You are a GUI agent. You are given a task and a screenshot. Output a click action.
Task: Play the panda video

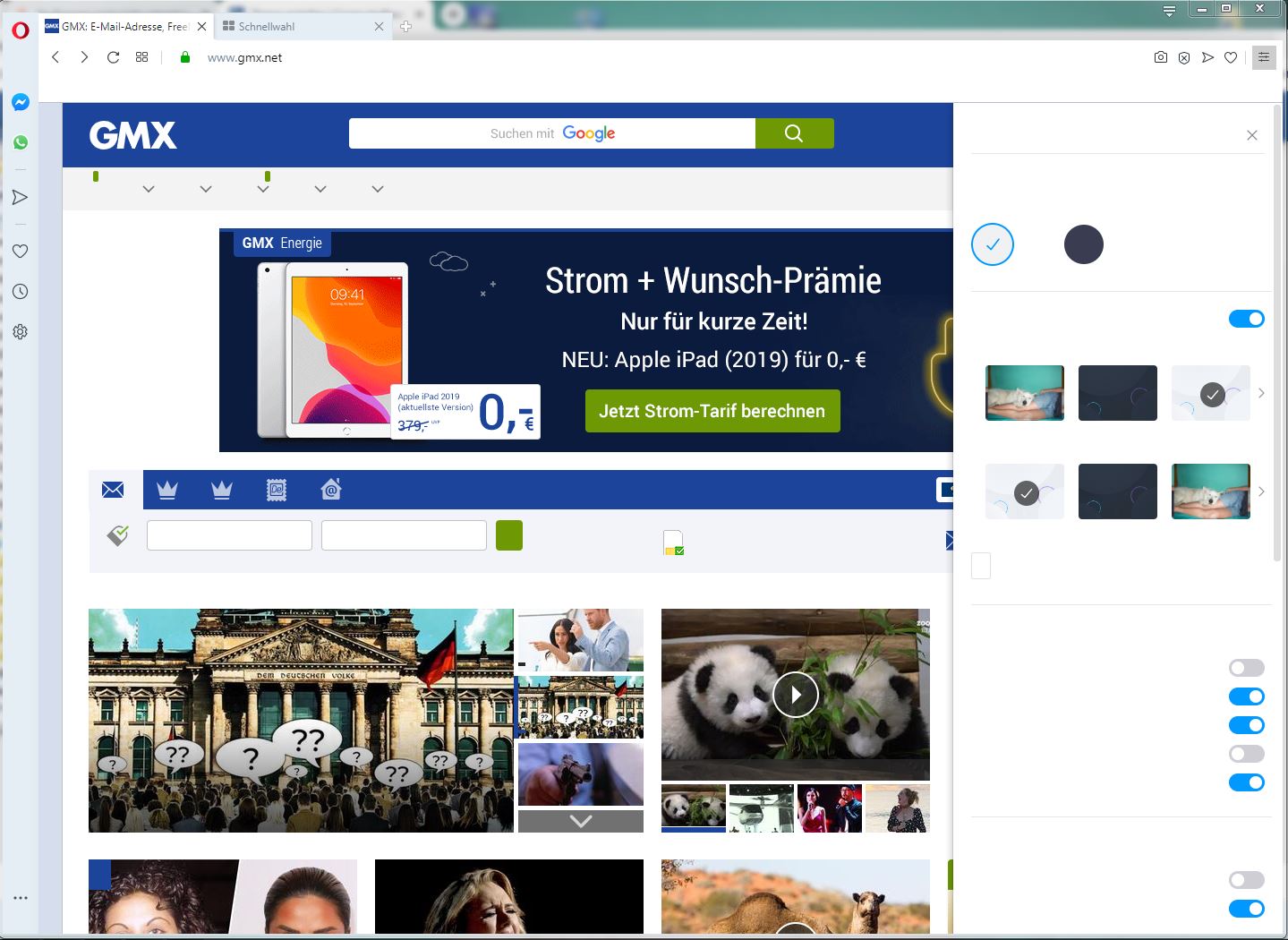796,695
